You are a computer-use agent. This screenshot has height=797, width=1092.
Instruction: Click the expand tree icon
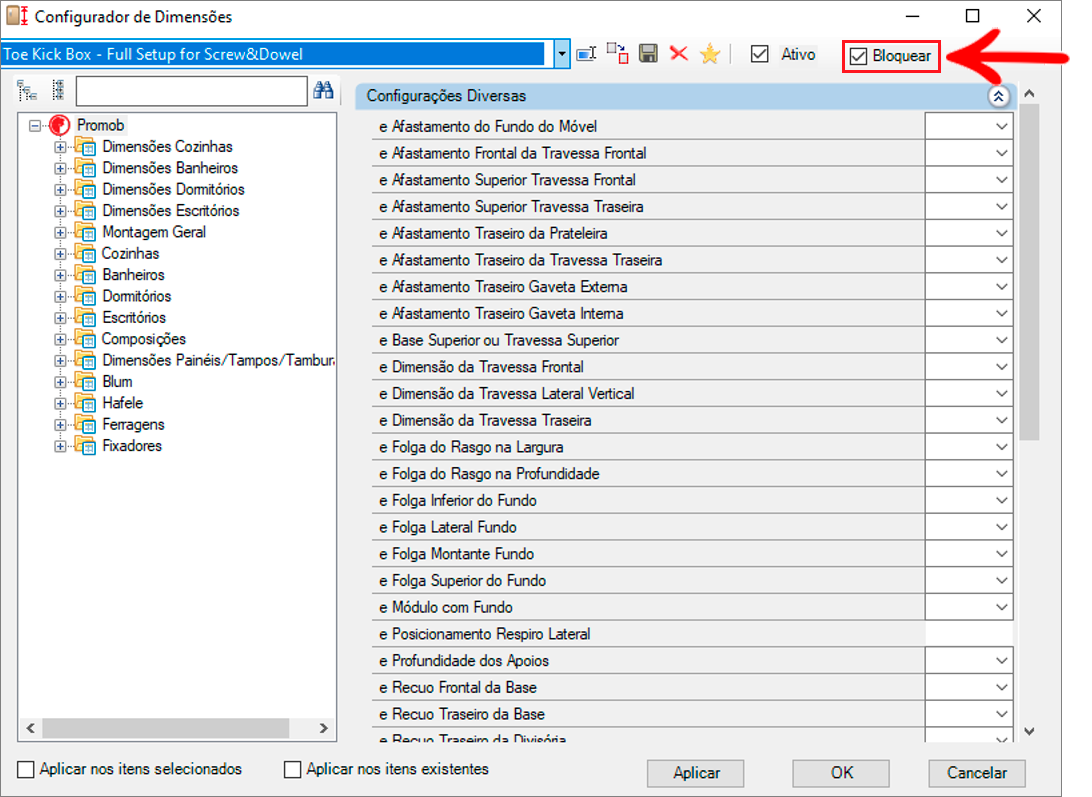27,90
